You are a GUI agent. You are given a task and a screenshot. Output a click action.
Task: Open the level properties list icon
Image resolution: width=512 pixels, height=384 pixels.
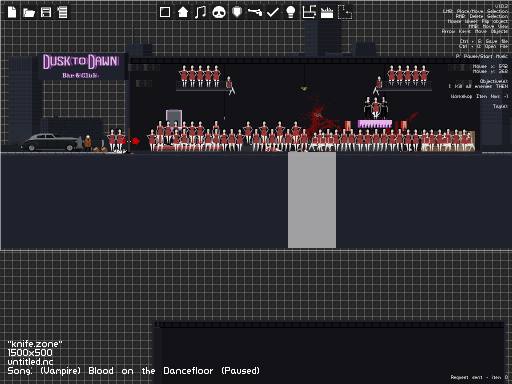coord(62,12)
